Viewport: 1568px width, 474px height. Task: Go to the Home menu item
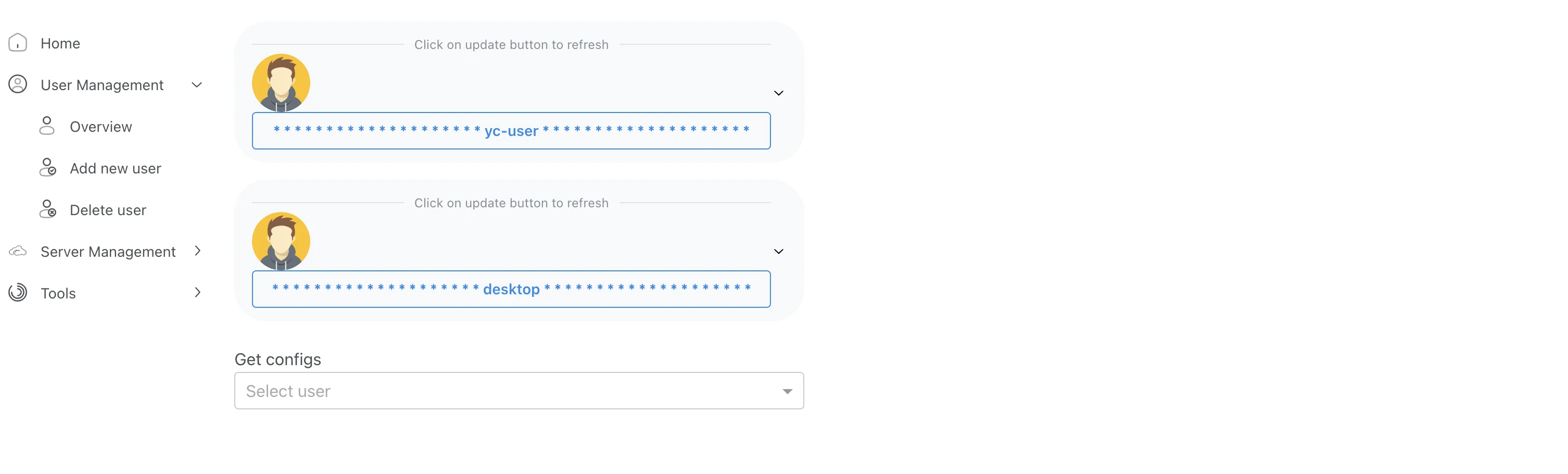[60, 43]
